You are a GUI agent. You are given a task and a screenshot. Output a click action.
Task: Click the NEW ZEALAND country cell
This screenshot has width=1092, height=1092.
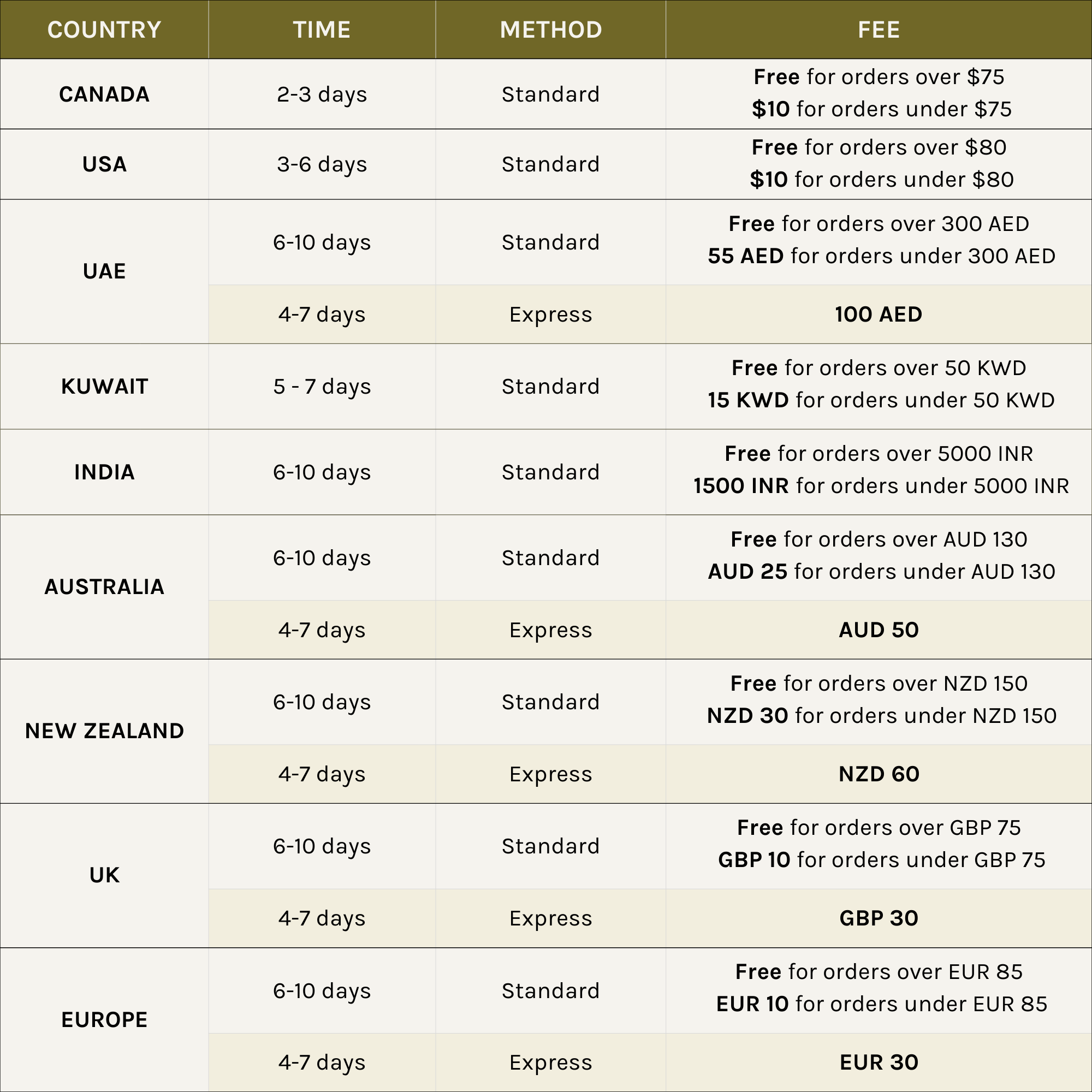point(104,731)
